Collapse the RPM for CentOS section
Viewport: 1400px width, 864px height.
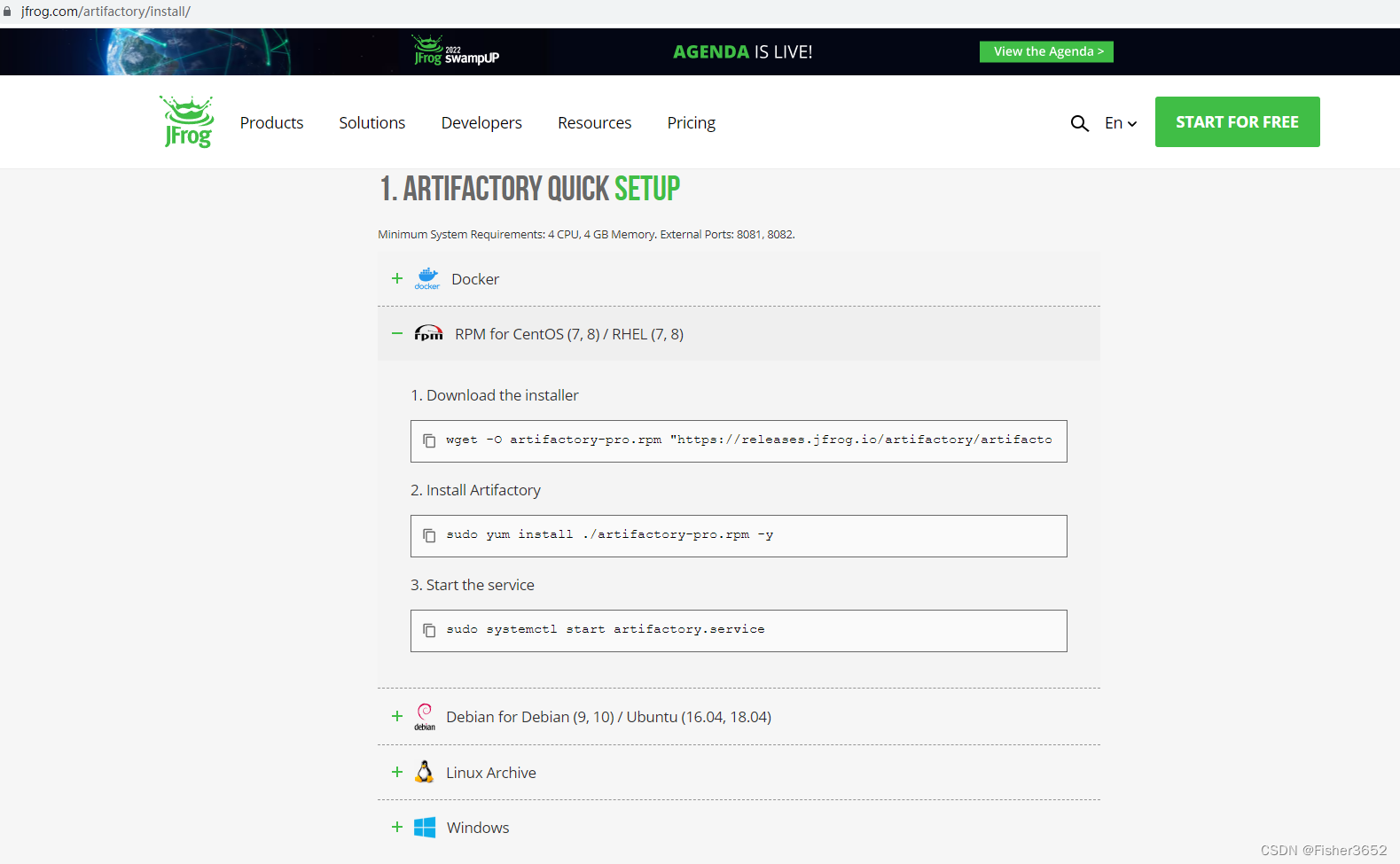pyautogui.click(x=397, y=333)
